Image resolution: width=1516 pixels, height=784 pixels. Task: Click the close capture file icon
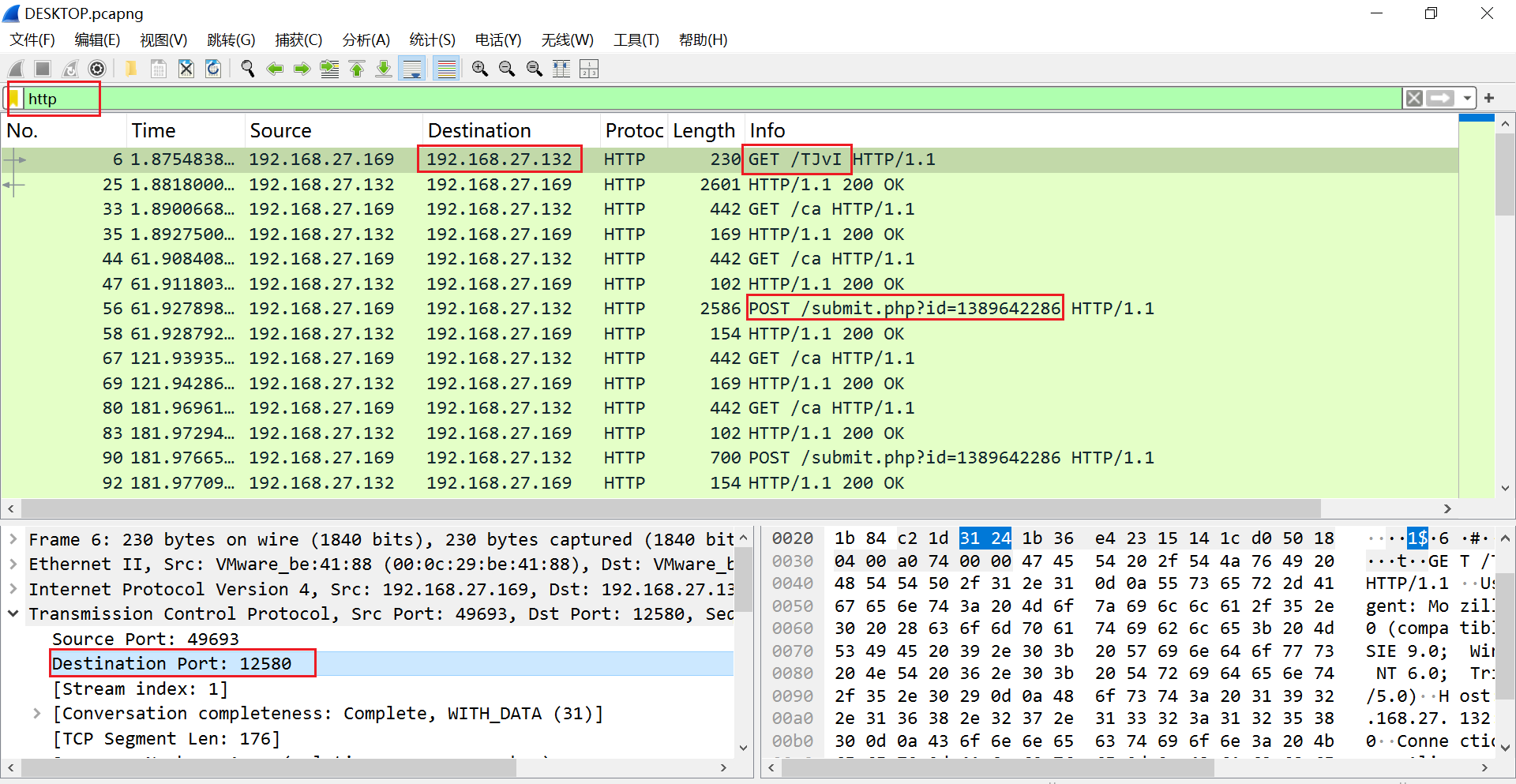186,69
